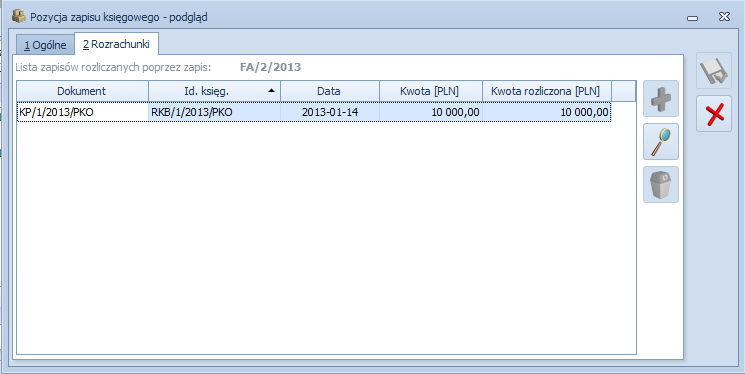The width and height of the screenshot is (745, 374).
Task: Close the Pozycja zapisu księgowego window
Action: 724,17
